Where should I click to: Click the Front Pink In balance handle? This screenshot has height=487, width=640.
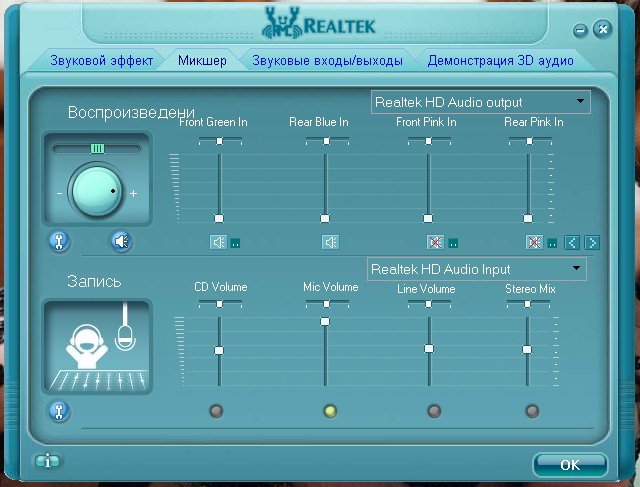[x=428, y=141]
